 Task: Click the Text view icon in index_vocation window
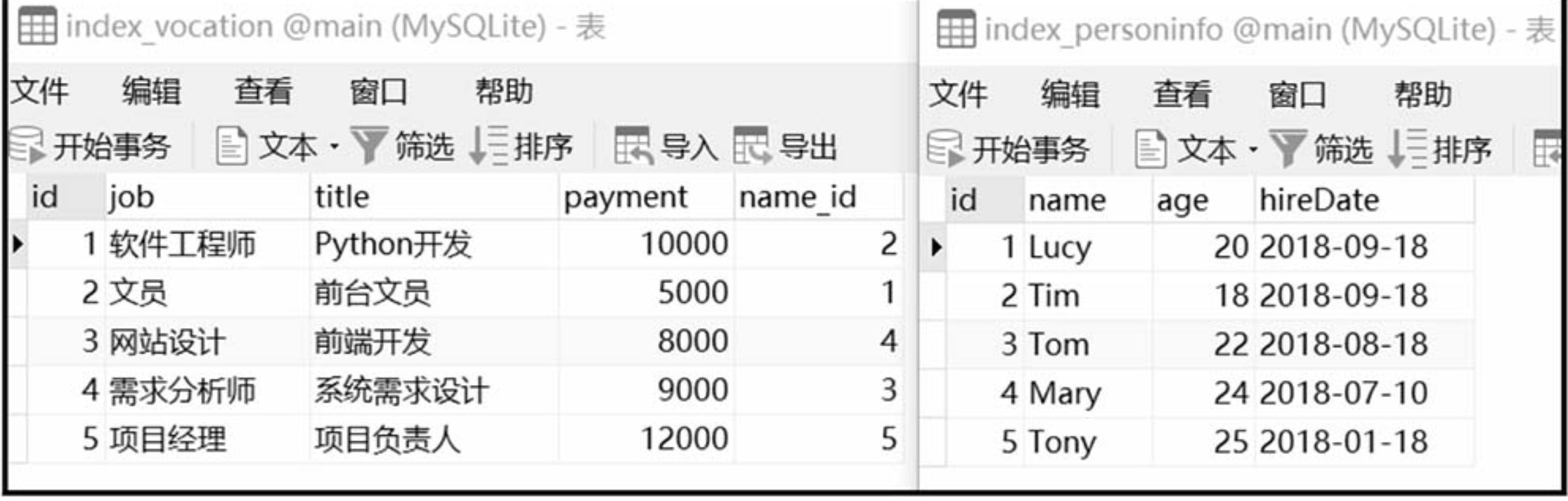[232, 146]
